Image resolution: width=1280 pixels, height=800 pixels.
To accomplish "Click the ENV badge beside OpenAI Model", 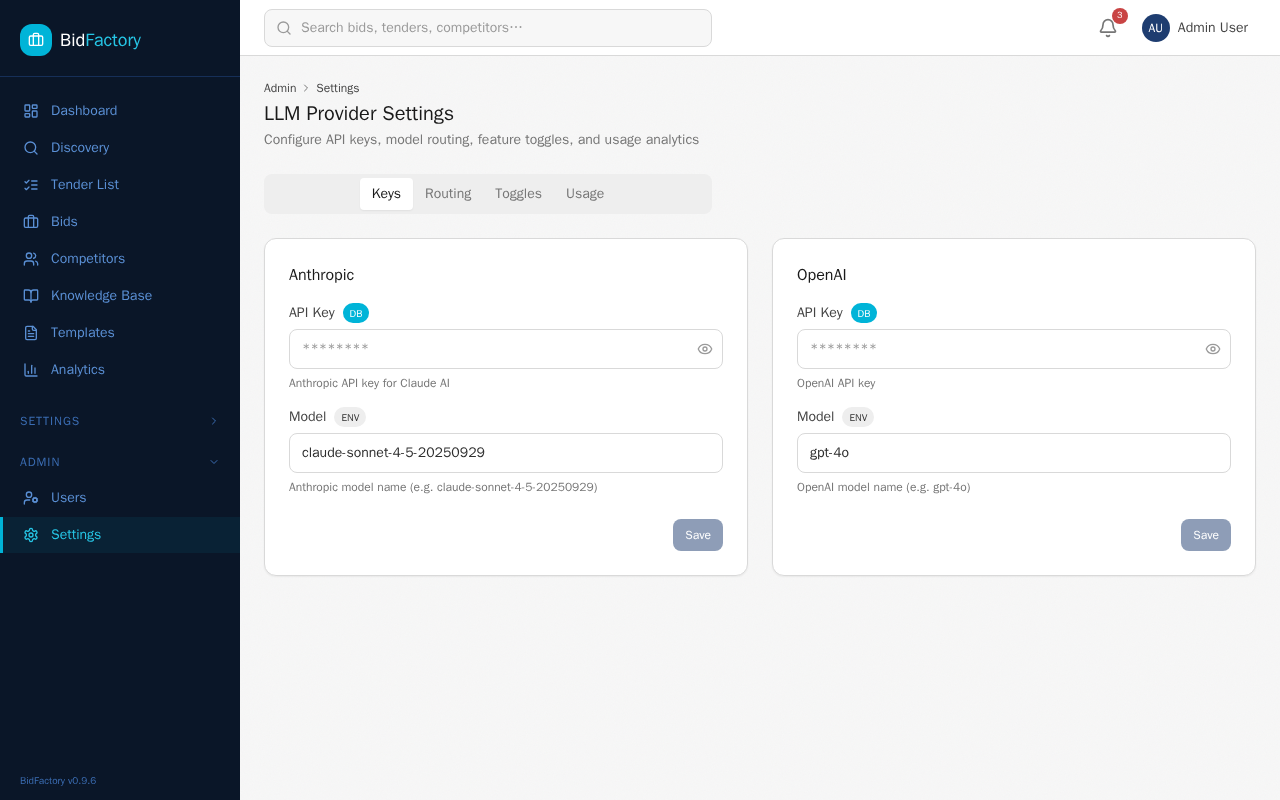I will pos(858,417).
